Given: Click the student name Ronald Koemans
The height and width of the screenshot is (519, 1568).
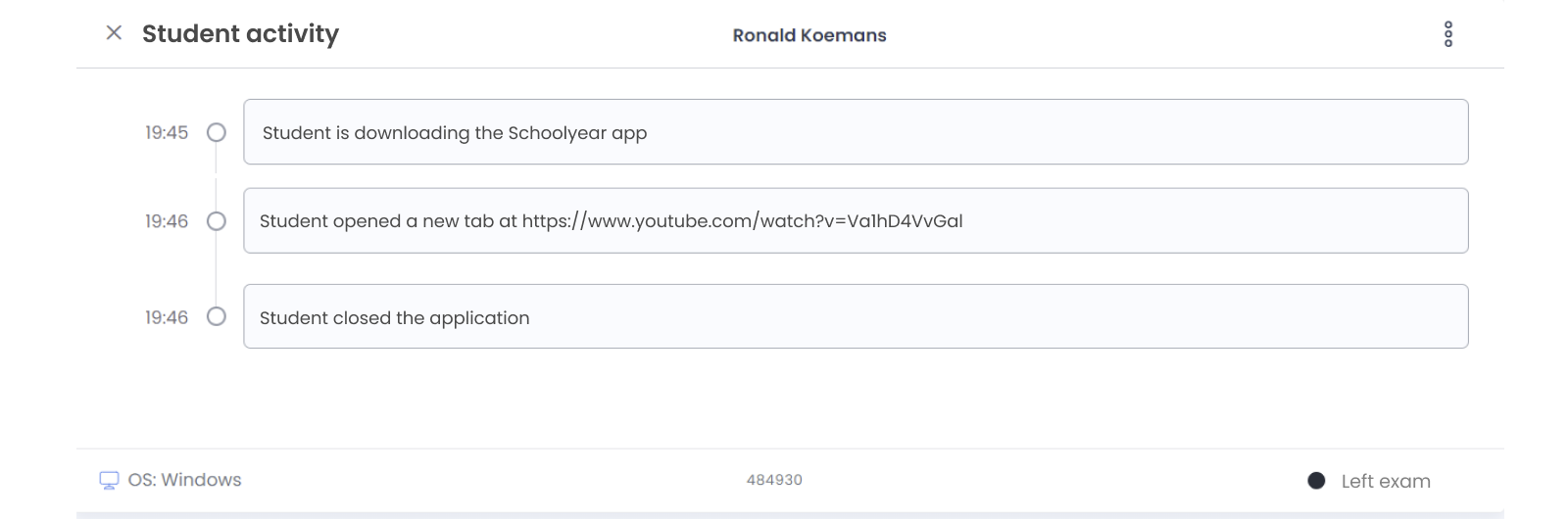Looking at the screenshot, I should pyautogui.click(x=809, y=35).
